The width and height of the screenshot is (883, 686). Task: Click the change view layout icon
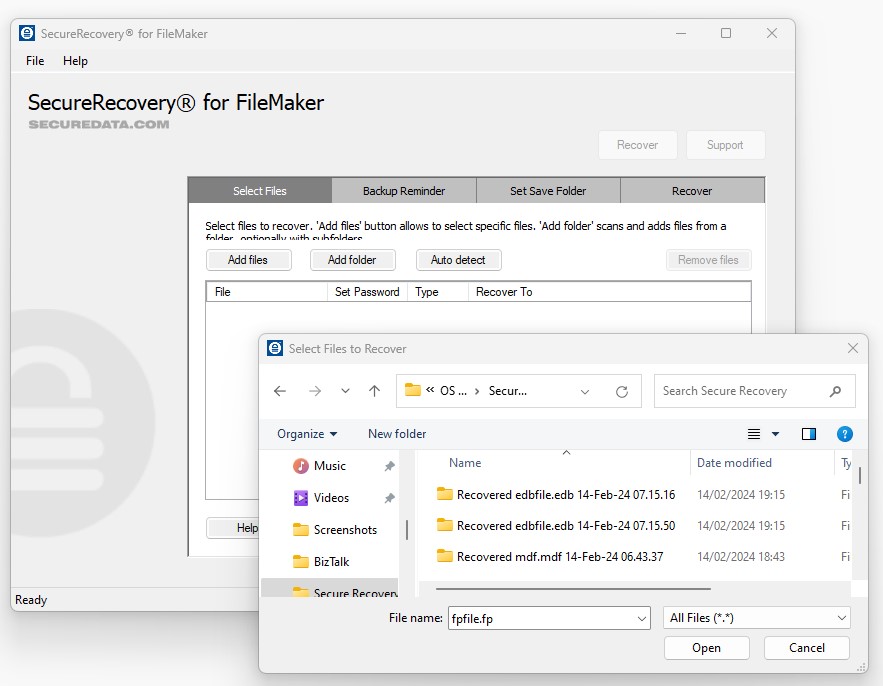click(755, 434)
